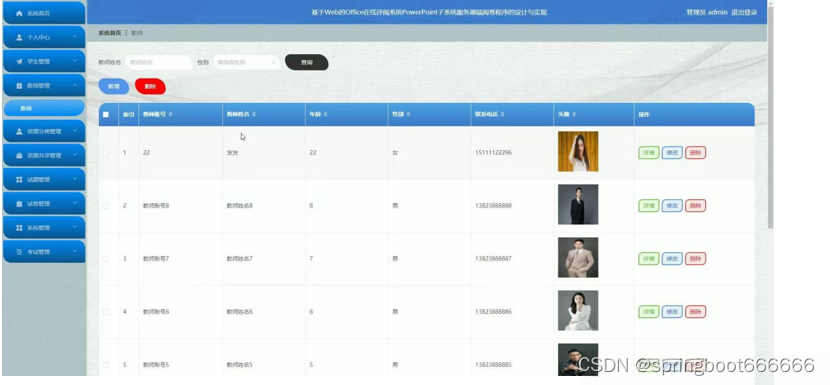Open avatar photo in 教师账号8 row
This screenshot has width=830, height=385.
tap(578, 204)
